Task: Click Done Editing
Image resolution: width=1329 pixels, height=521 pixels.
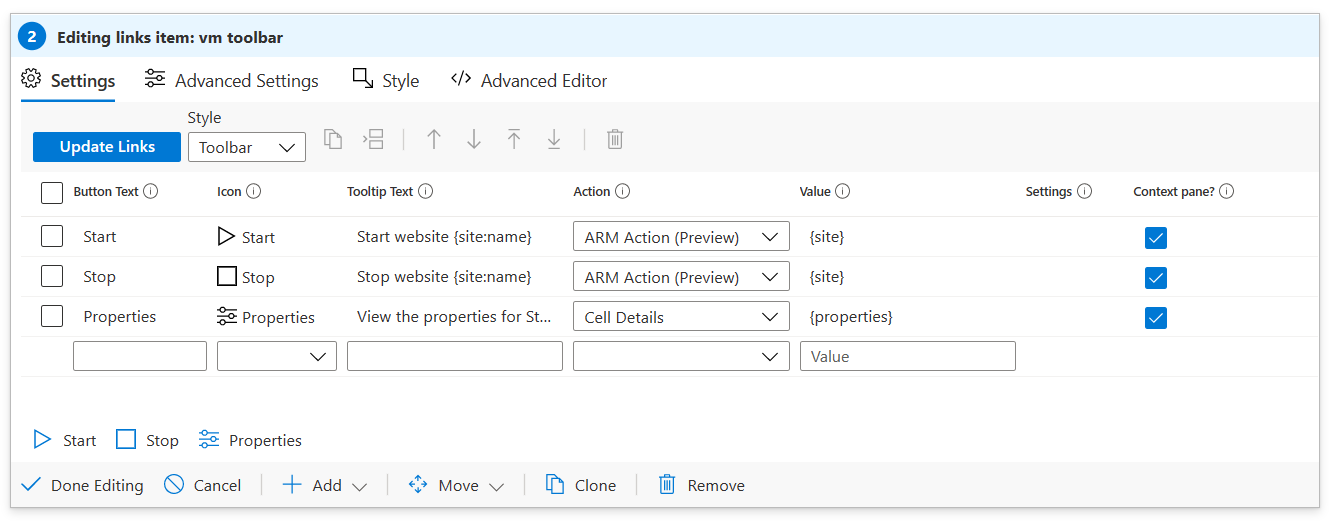Action: (x=82, y=485)
